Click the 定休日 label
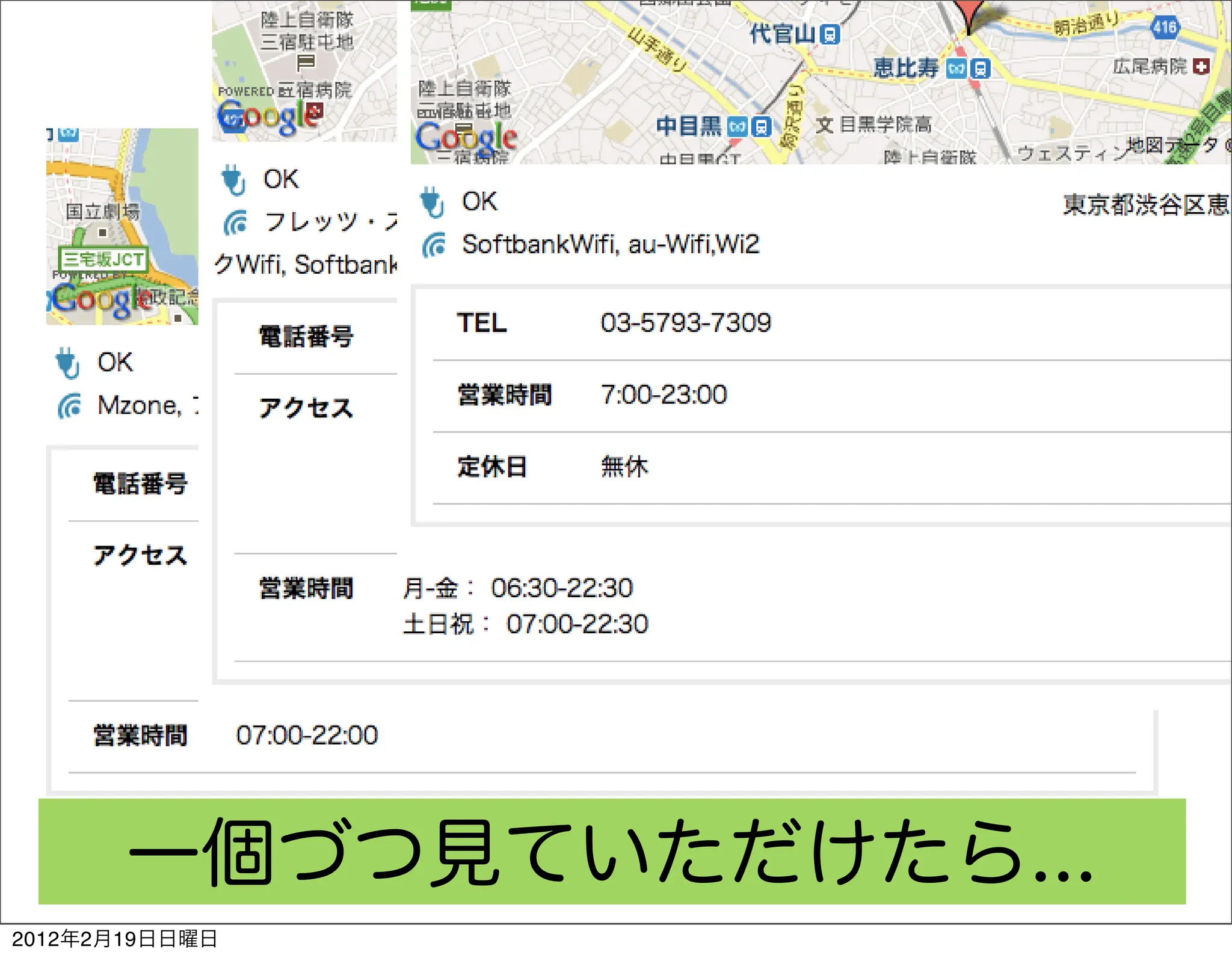The width and height of the screenshot is (1232, 958). 492,467
